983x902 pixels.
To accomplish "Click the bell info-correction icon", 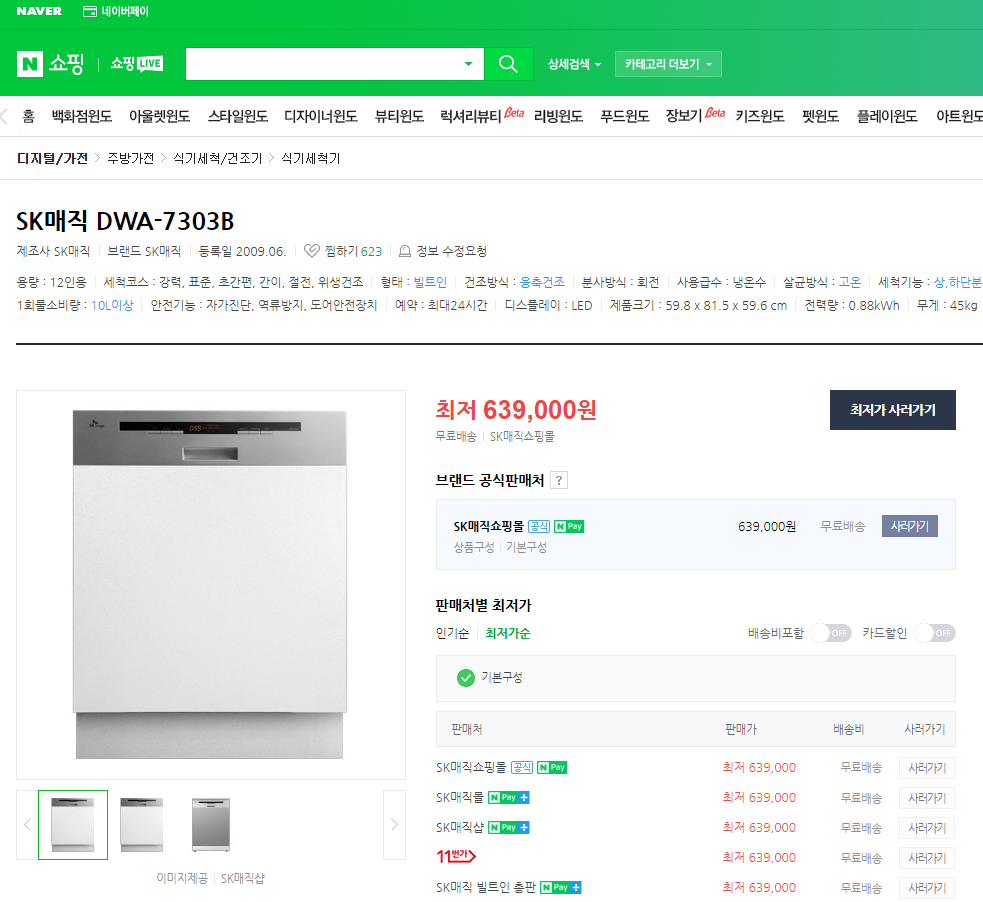I will [x=405, y=251].
